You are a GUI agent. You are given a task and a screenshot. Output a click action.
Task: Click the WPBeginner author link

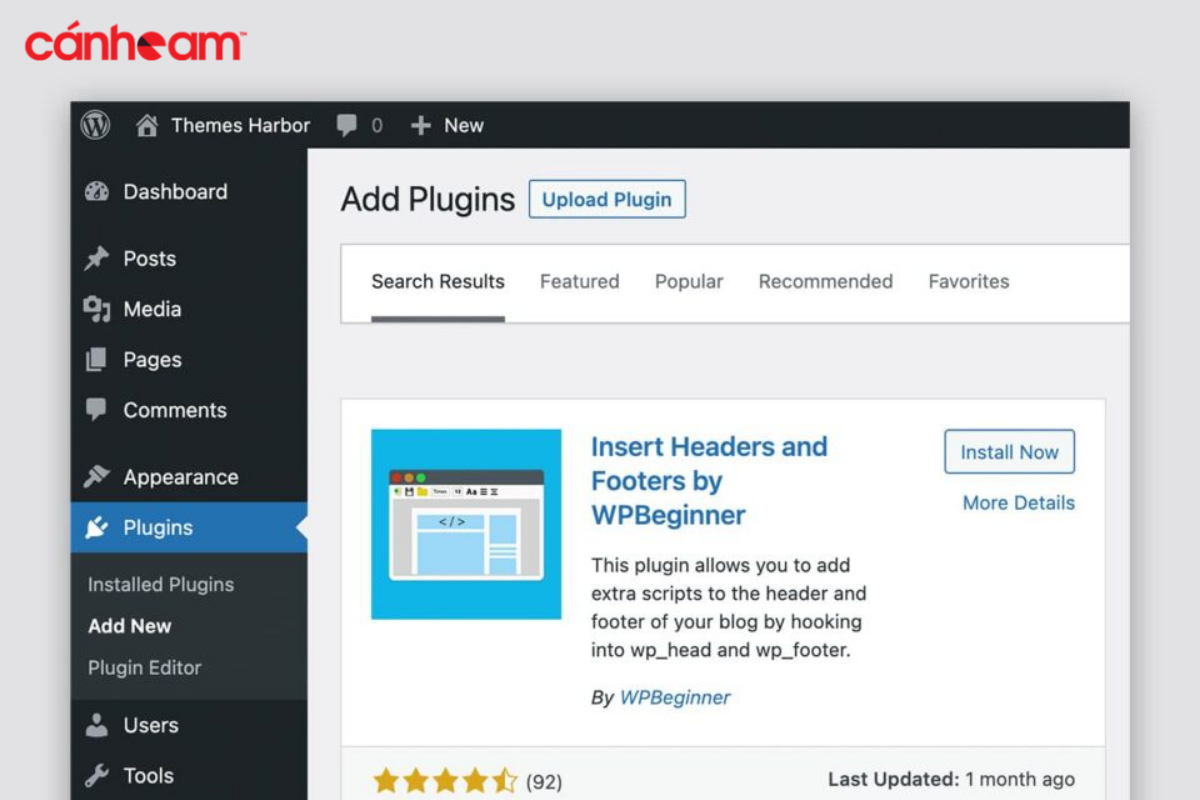coord(675,698)
